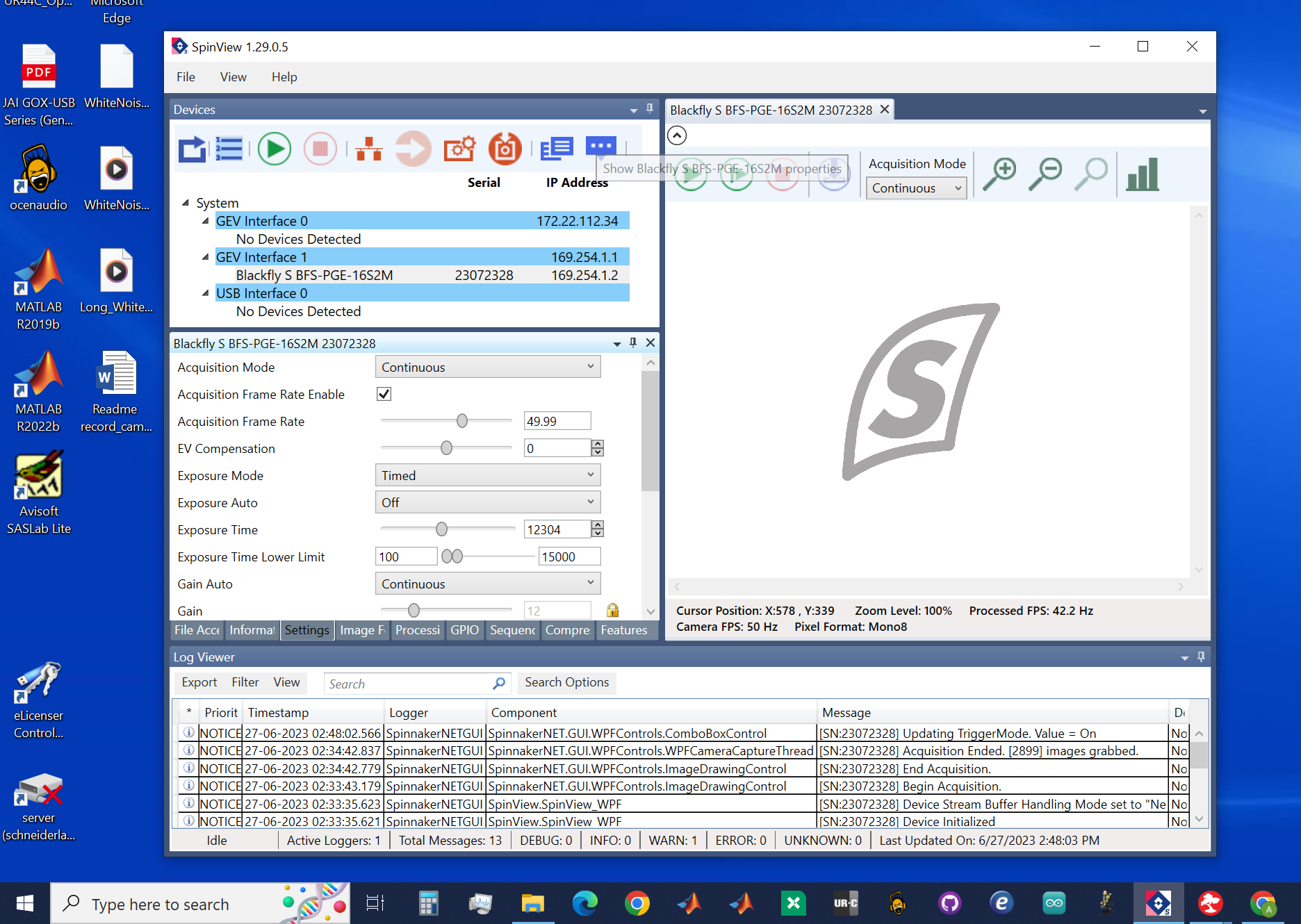This screenshot has height=924, width=1301.
Task: Open the View menu
Action: click(233, 77)
